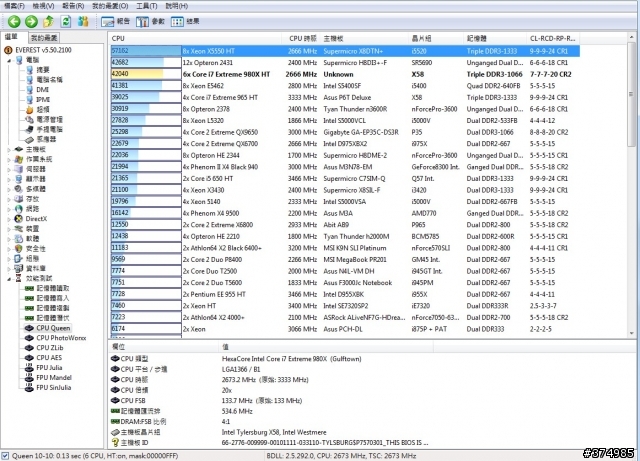Expand the 網路 Network node arrow

[9, 209]
